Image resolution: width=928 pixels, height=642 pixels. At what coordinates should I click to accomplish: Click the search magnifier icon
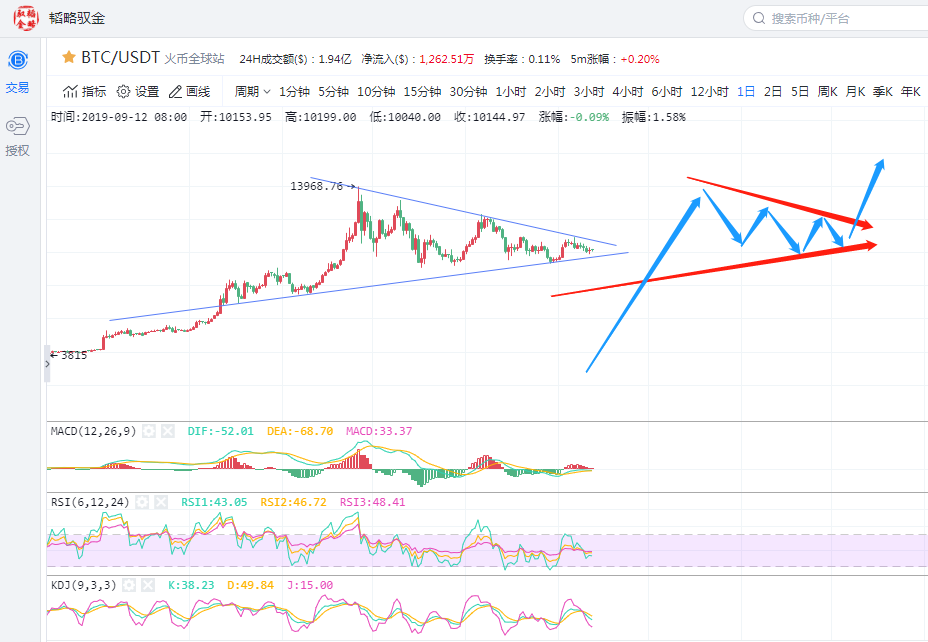point(759,18)
